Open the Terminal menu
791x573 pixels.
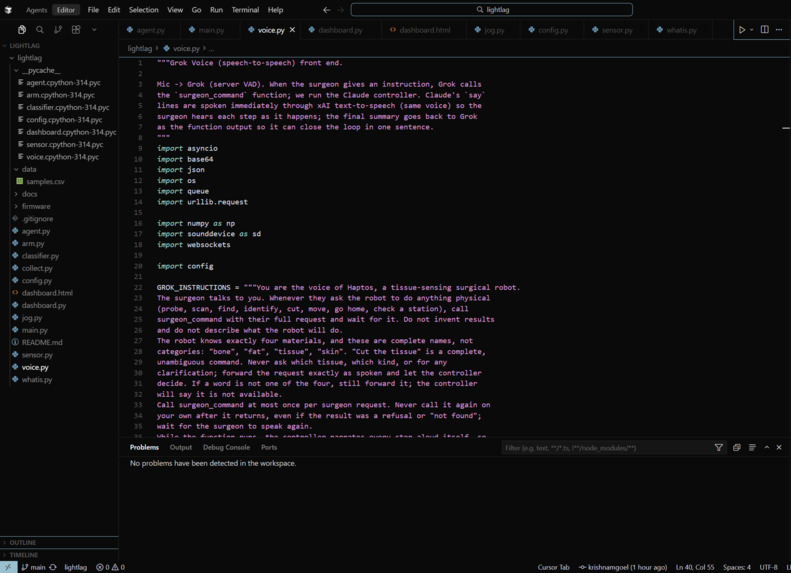(245, 10)
